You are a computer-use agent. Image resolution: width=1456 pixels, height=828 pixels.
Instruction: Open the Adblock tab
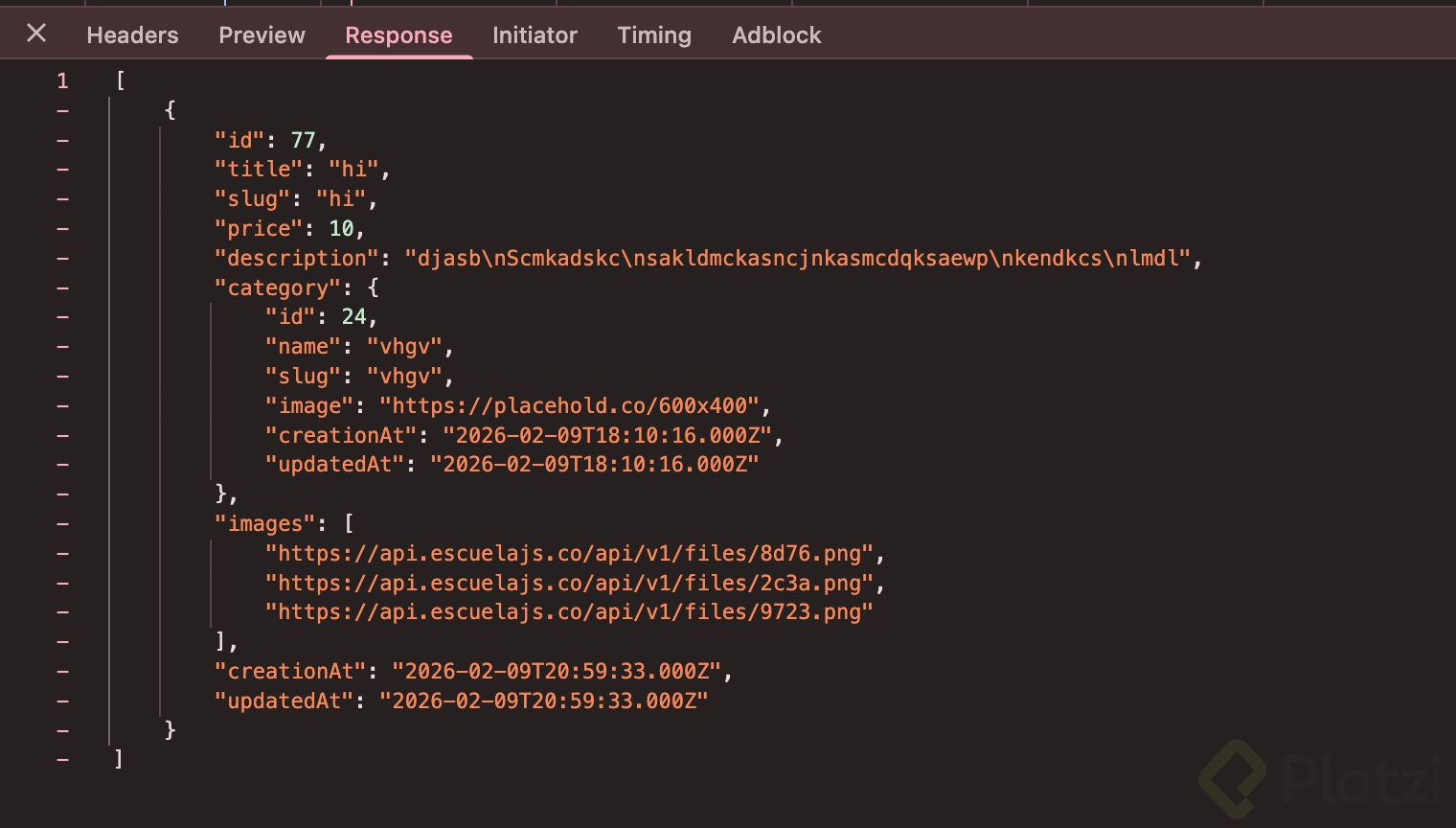click(x=776, y=35)
